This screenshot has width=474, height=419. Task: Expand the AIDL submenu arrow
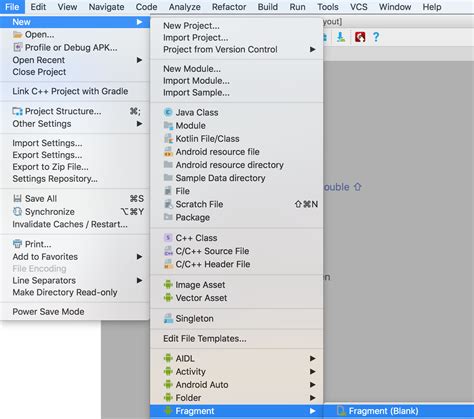click(x=312, y=358)
